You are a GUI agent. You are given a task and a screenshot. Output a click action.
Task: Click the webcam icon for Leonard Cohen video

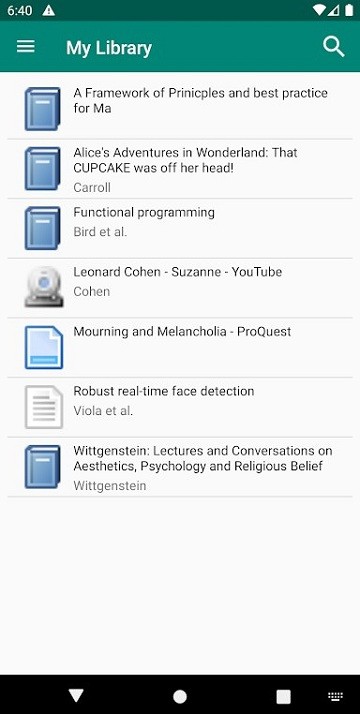pyautogui.click(x=43, y=287)
